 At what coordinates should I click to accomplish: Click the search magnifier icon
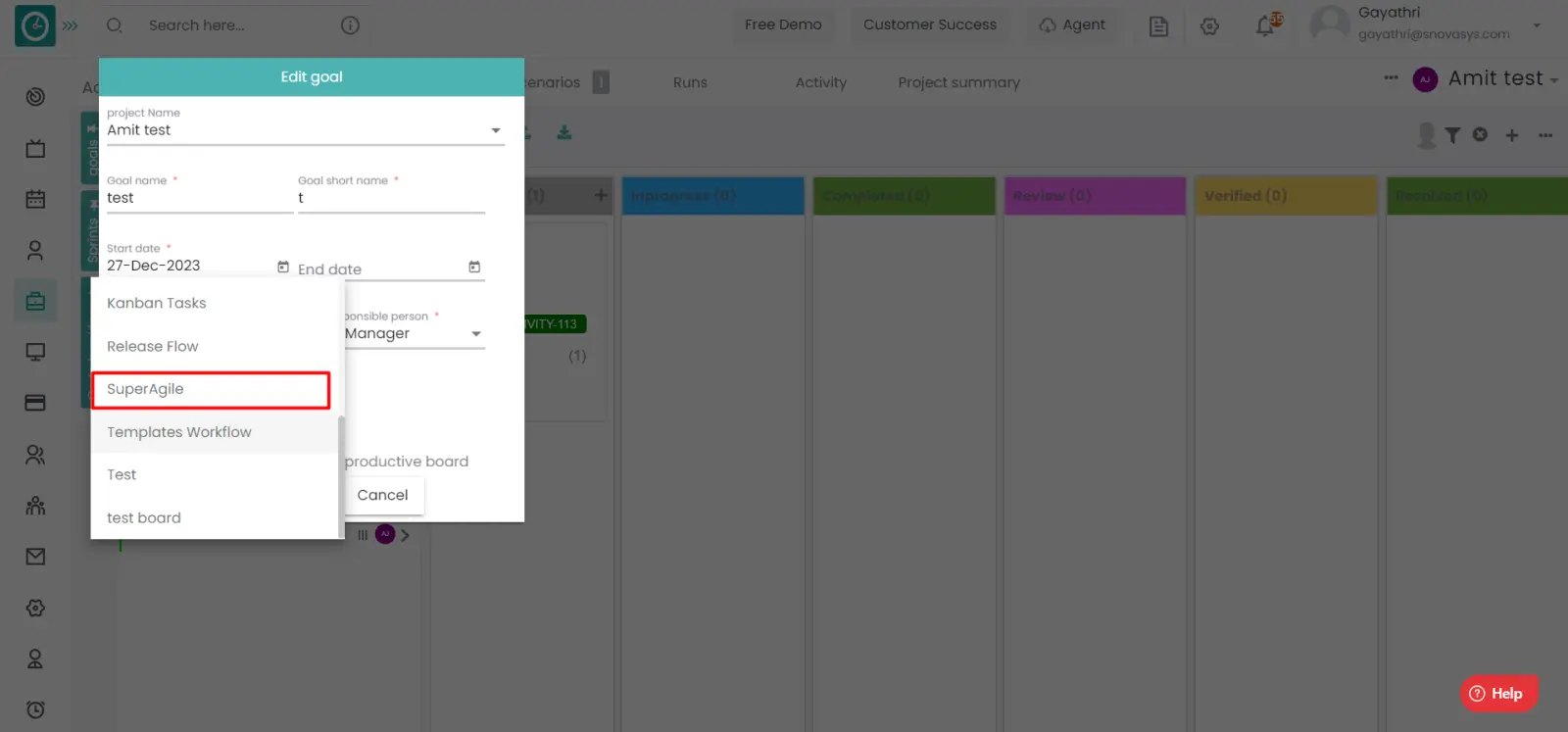pos(115,25)
